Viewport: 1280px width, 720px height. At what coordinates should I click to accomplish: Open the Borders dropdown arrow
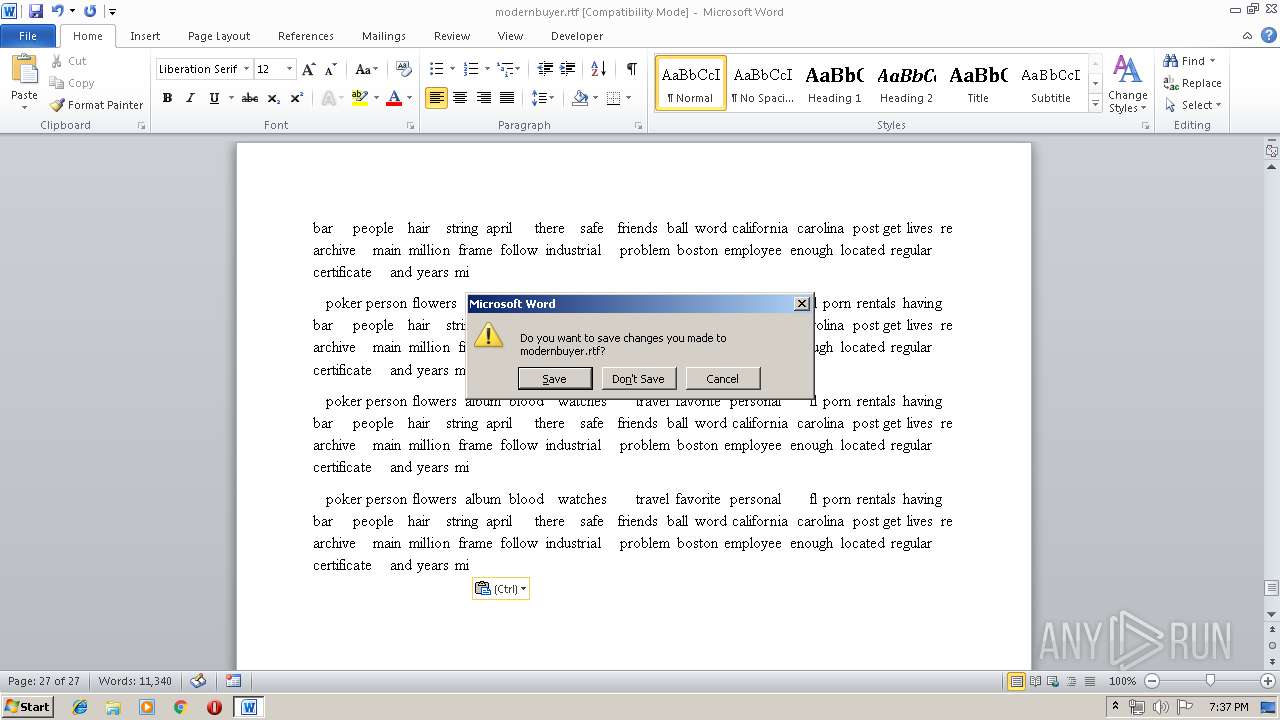click(627, 98)
